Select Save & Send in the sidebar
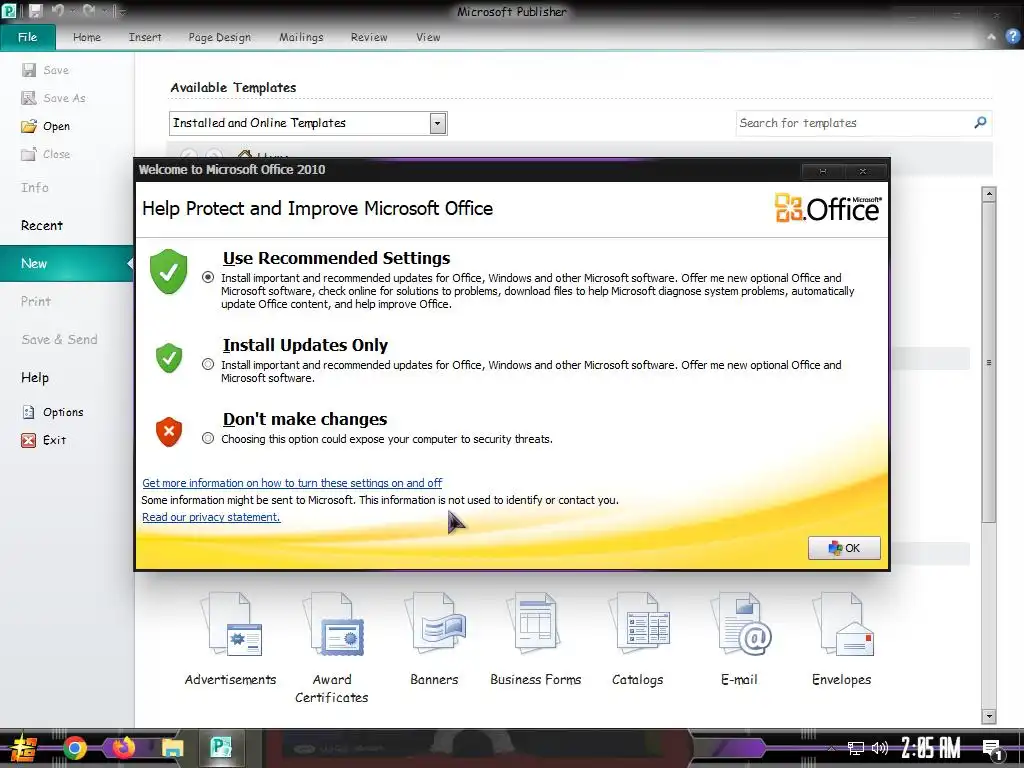Image resolution: width=1024 pixels, height=768 pixels. (x=59, y=340)
